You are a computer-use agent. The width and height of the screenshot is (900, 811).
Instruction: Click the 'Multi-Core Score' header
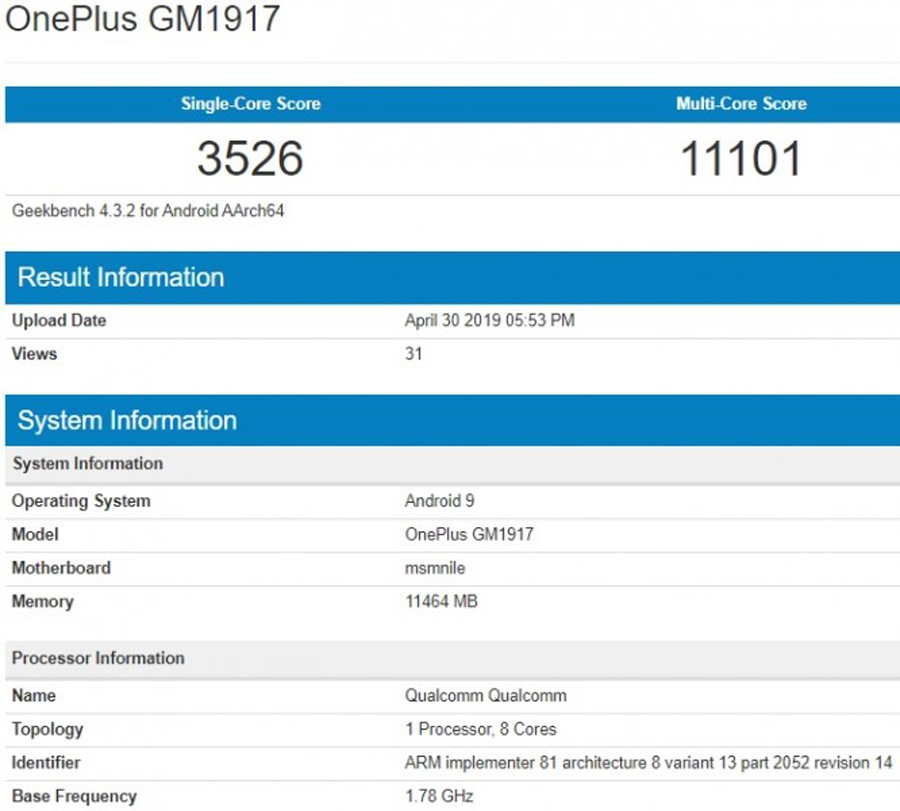742,103
